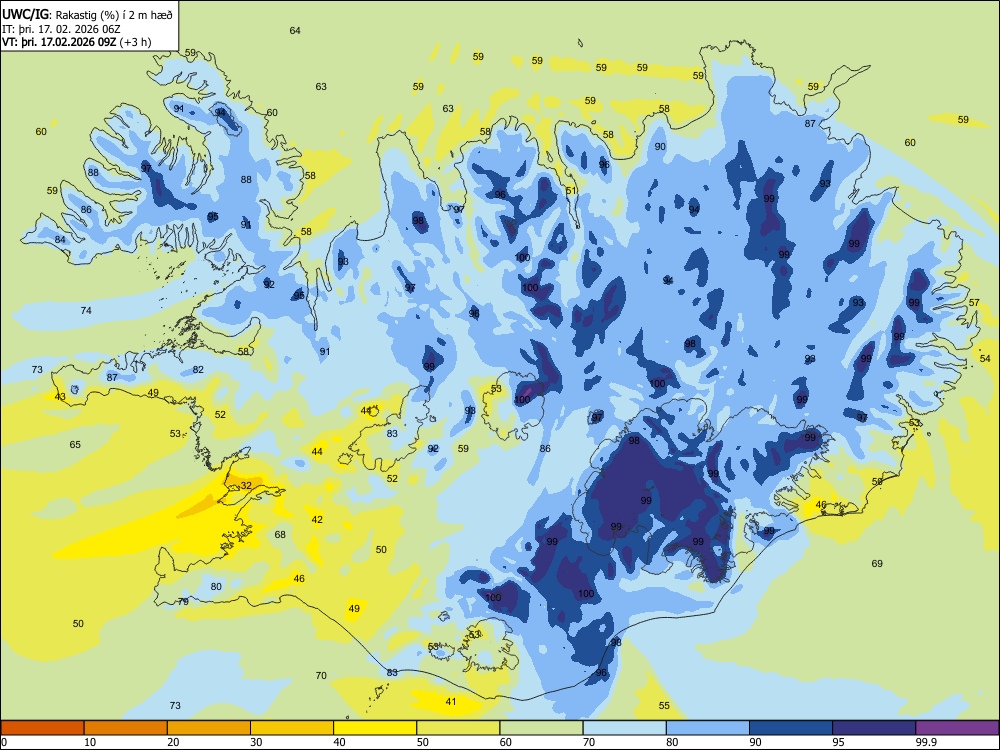Click the 0–10 dark orange legend swatch
Viewport: 1000px width, 750px height.
[x=42, y=728]
